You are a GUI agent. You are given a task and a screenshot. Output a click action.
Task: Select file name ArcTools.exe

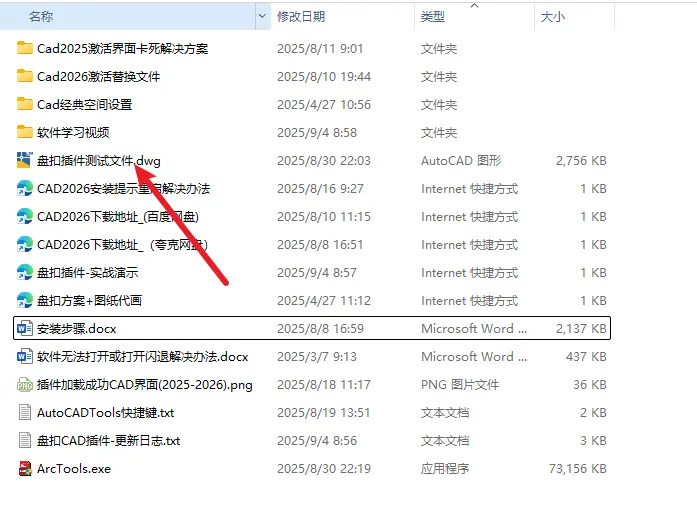click(x=74, y=469)
